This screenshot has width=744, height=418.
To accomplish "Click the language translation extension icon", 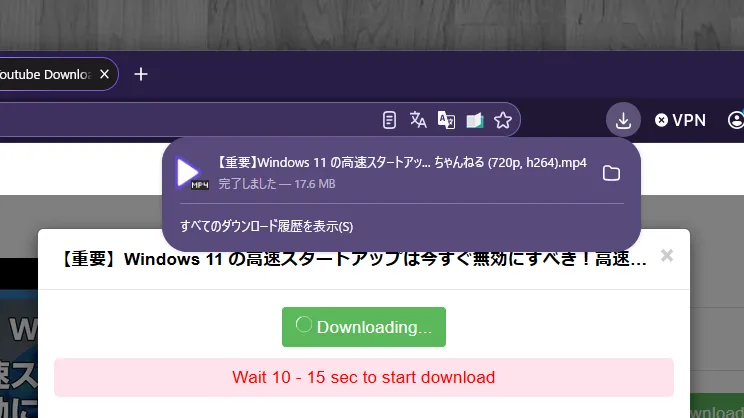I will coord(446,120).
